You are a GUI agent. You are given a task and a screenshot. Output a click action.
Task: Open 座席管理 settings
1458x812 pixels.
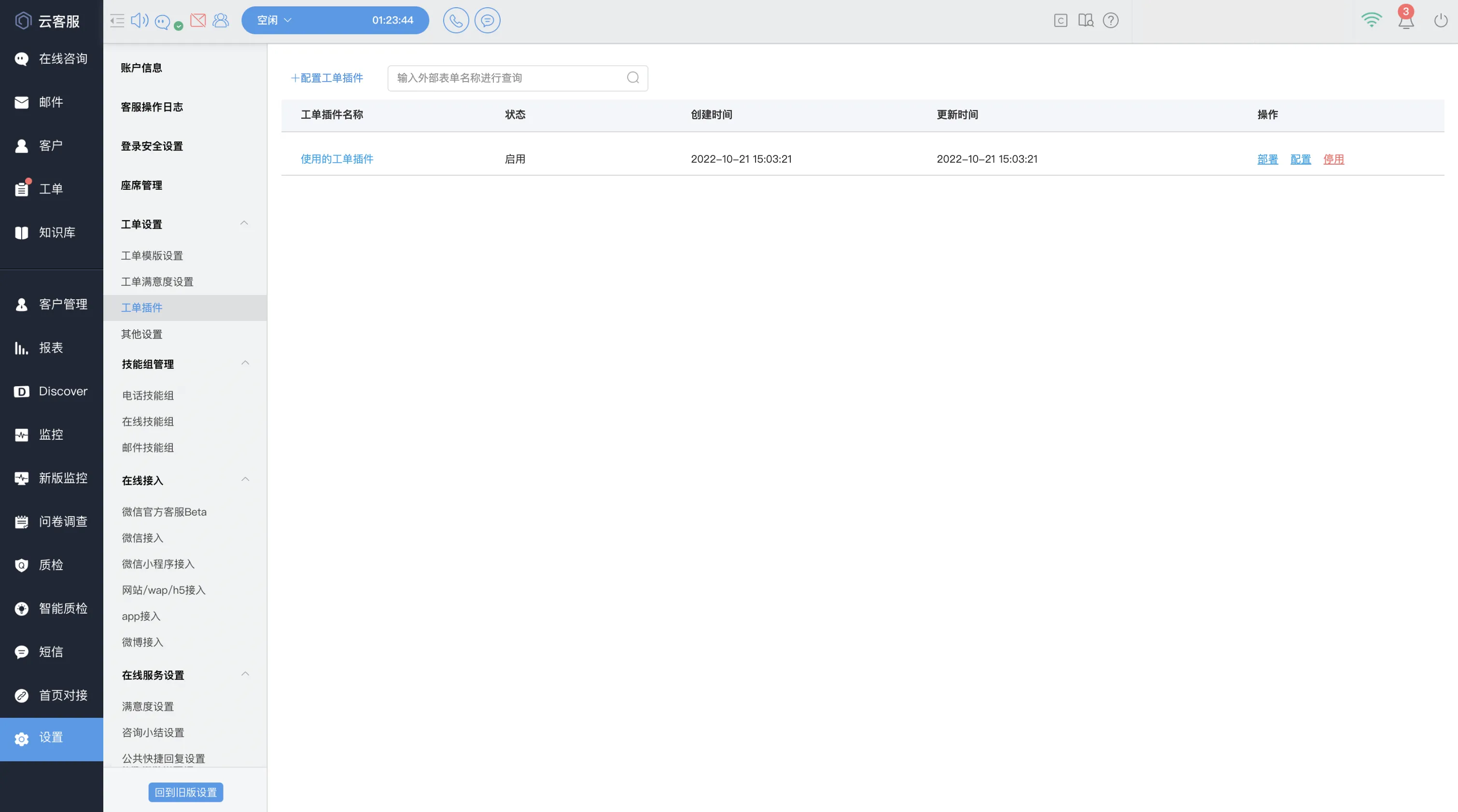point(141,185)
